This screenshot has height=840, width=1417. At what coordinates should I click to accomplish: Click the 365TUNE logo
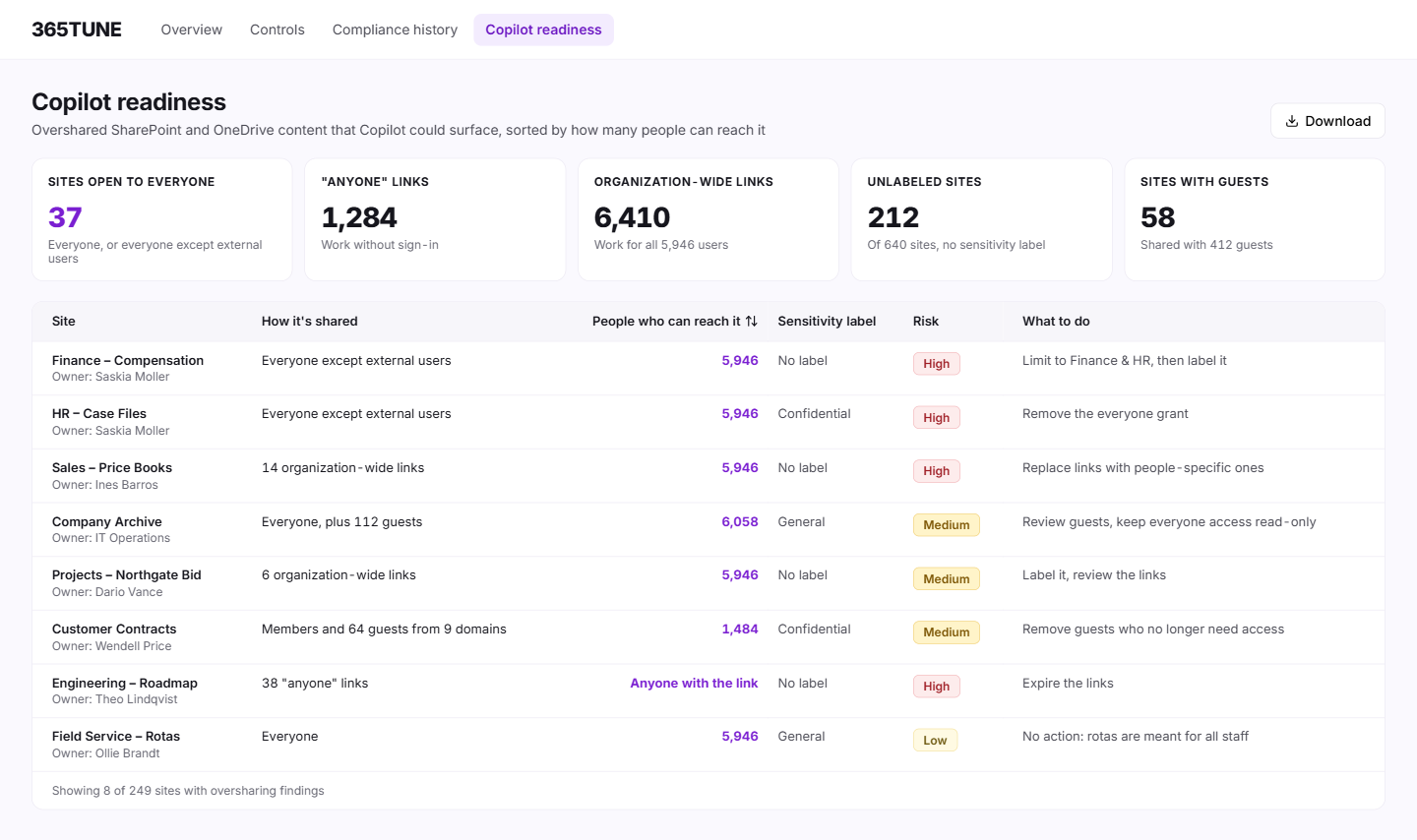(x=77, y=30)
